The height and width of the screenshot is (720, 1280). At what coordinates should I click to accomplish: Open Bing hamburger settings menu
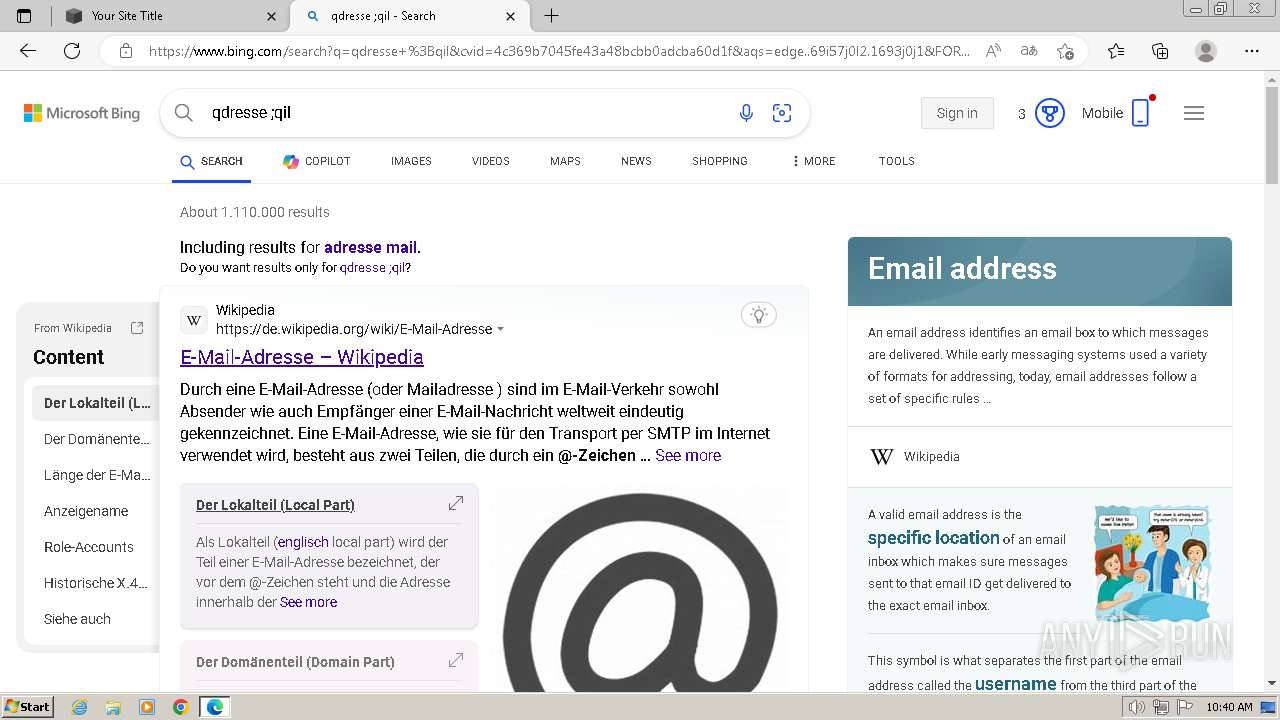point(1194,113)
